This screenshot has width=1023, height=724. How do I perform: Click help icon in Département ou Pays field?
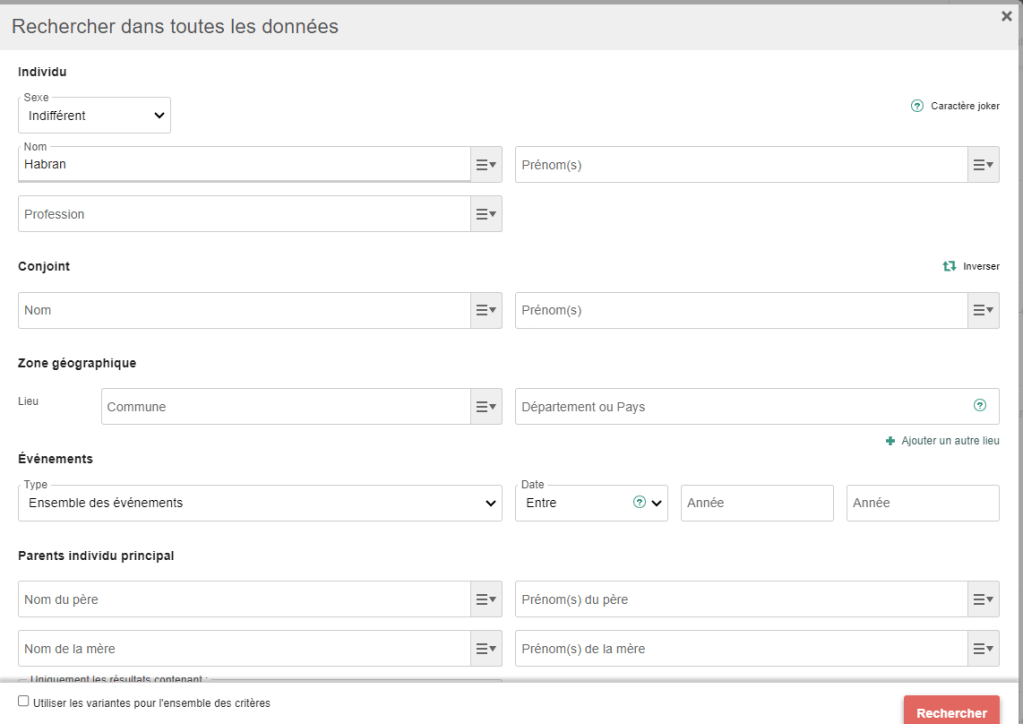(980, 406)
